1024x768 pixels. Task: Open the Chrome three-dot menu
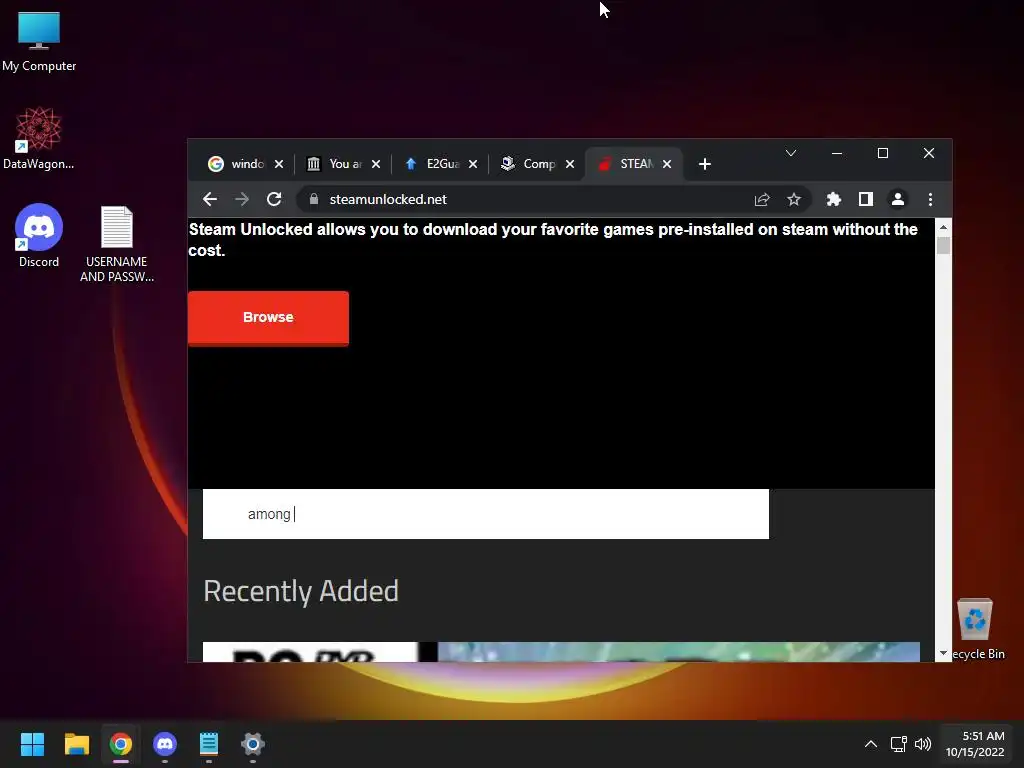pyautogui.click(x=930, y=199)
